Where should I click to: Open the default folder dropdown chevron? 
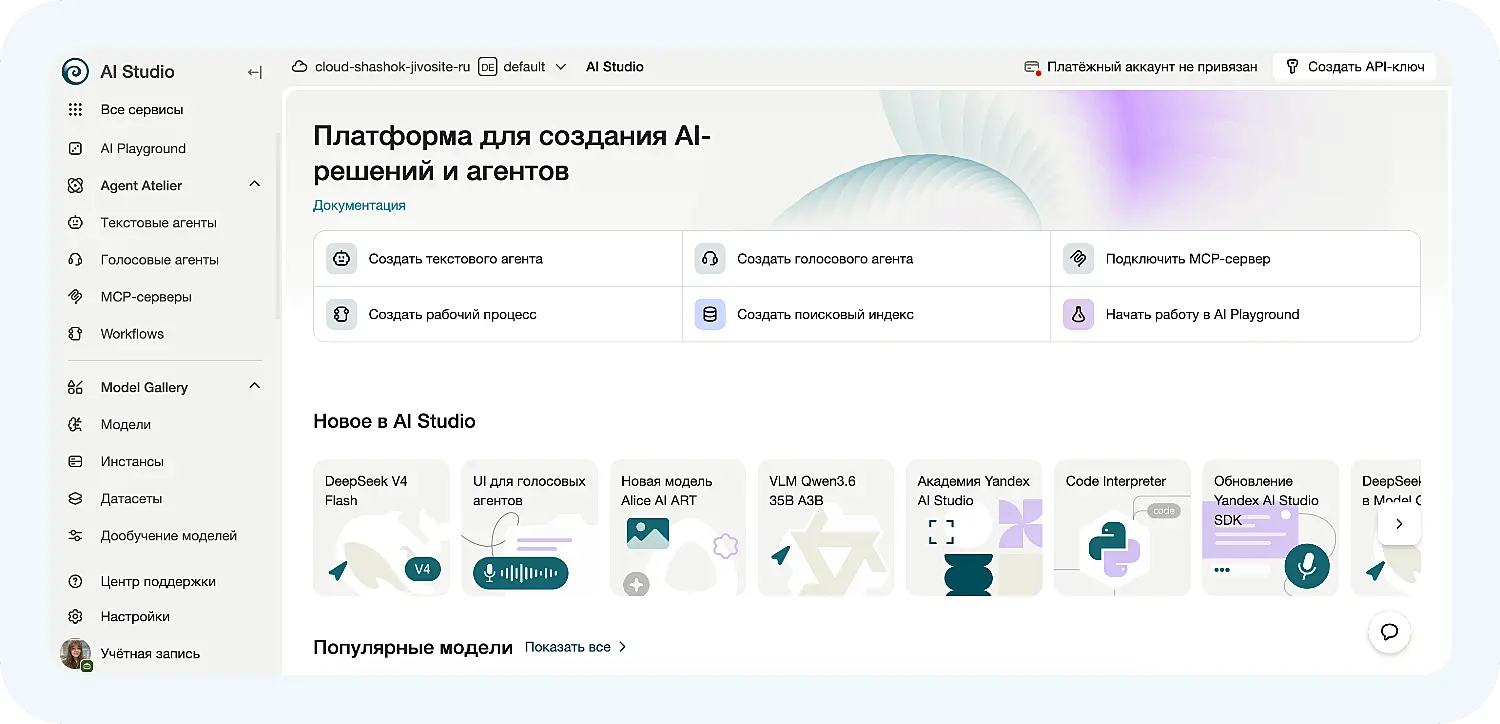[x=560, y=67]
